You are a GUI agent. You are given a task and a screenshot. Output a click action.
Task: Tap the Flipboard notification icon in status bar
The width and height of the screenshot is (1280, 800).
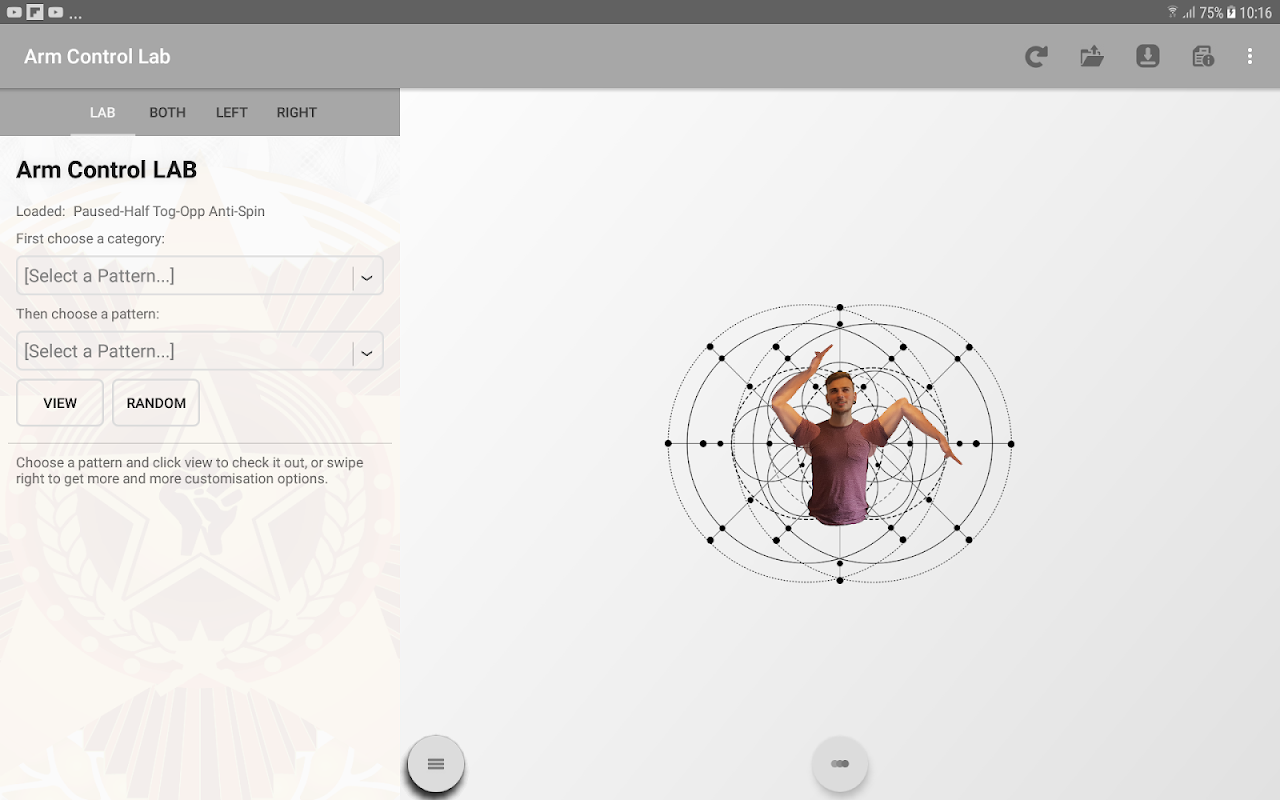[x=35, y=13]
